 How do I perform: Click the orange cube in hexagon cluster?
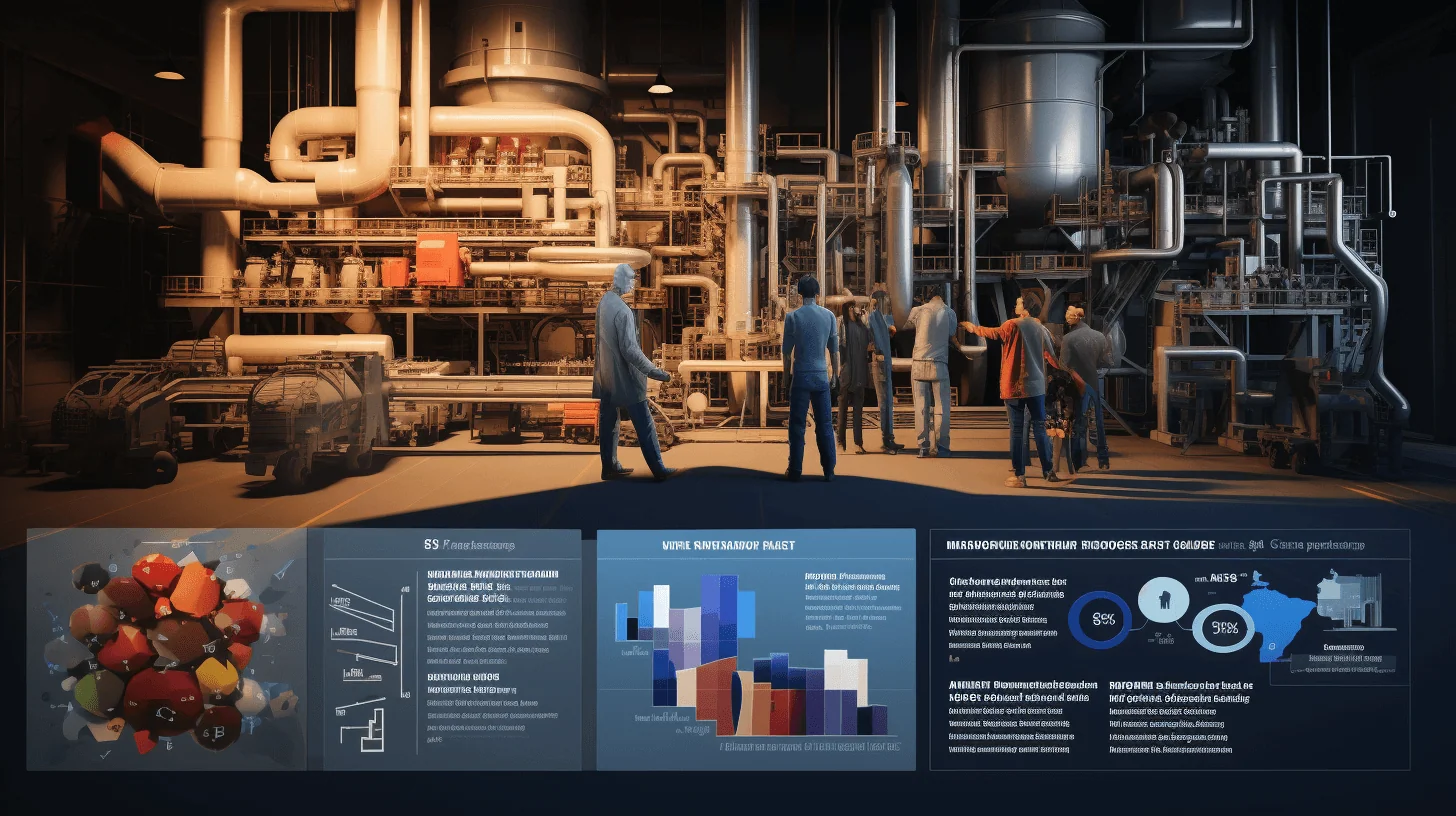click(194, 588)
